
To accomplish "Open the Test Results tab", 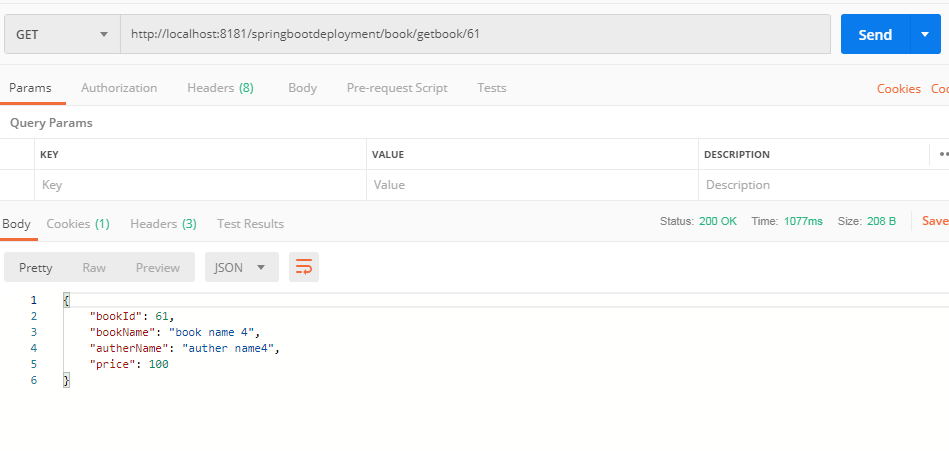I will [x=250, y=224].
